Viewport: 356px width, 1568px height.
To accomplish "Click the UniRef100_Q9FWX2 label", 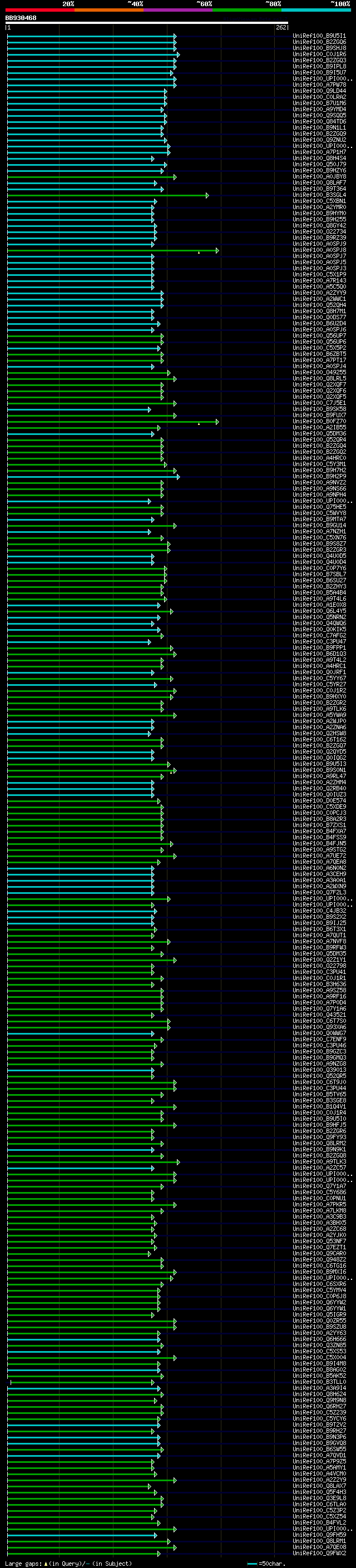I will point(319,1553).
